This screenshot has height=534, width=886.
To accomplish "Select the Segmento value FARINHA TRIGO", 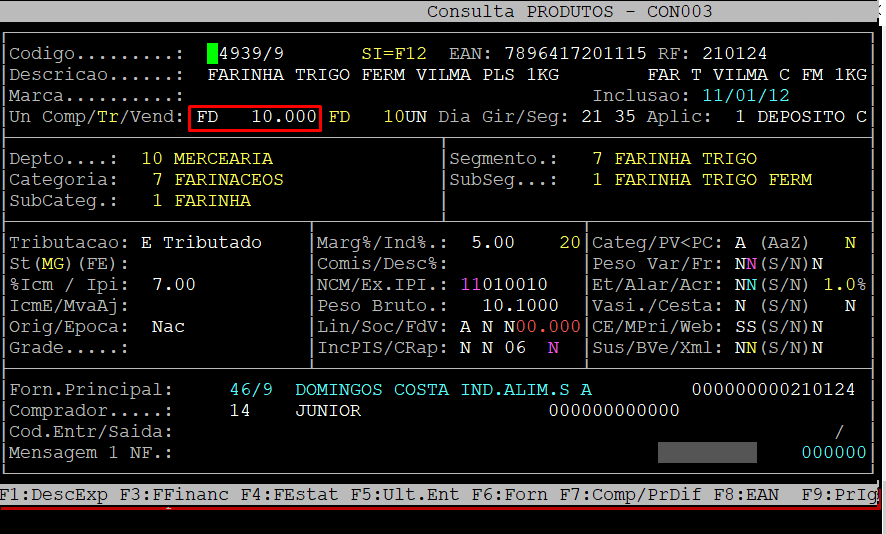I will coord(685,159).
